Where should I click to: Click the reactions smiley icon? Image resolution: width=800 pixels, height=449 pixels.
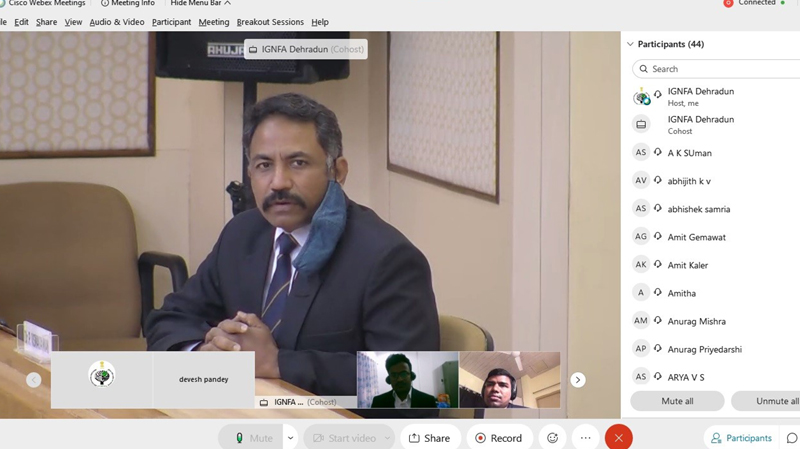pyautogui.click(x=552, y=438)
